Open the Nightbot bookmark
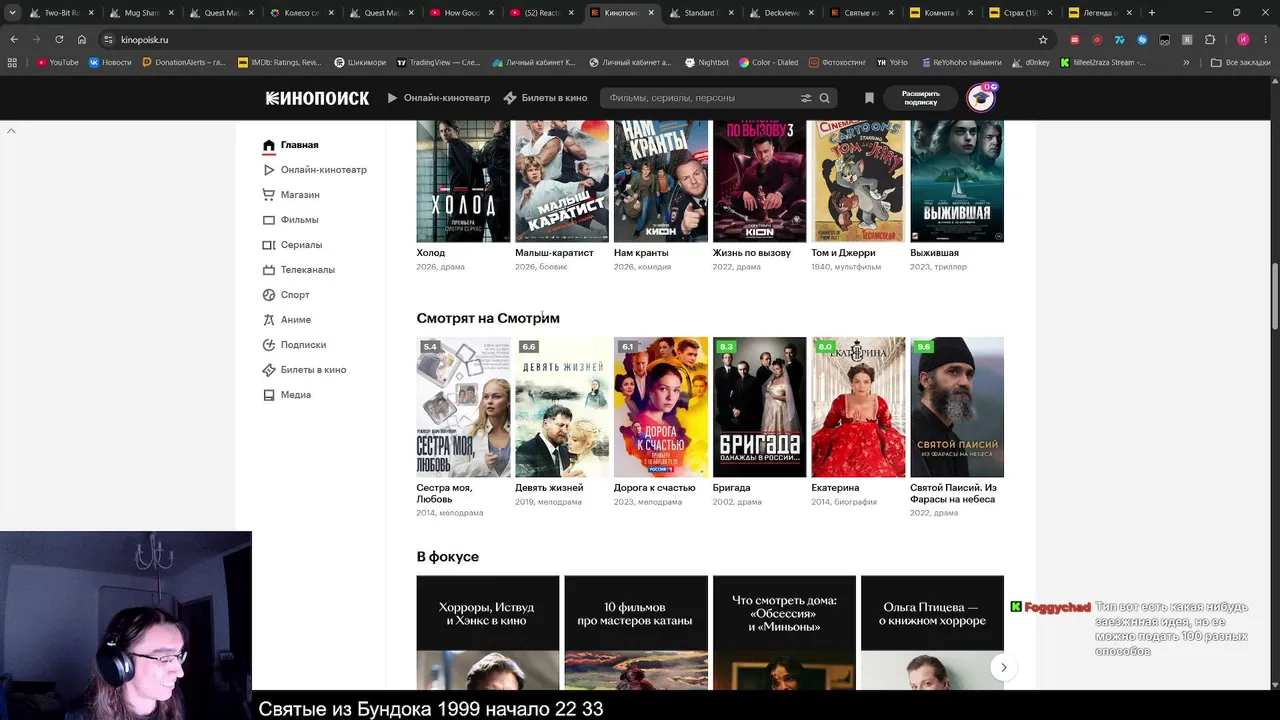 pyautogui.click(x=707, y=62)
